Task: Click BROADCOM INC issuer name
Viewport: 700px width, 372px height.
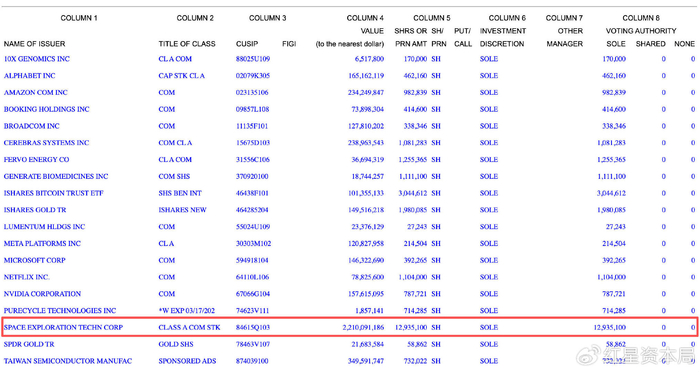Action: (31, 126)
